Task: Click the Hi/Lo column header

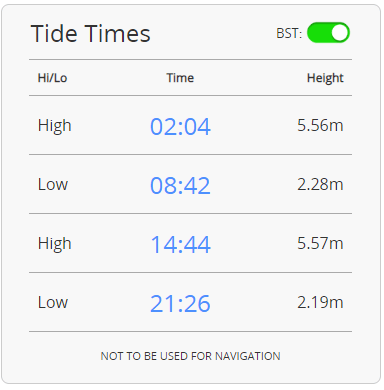Action: pyautogui.click(x=52, y=78)
